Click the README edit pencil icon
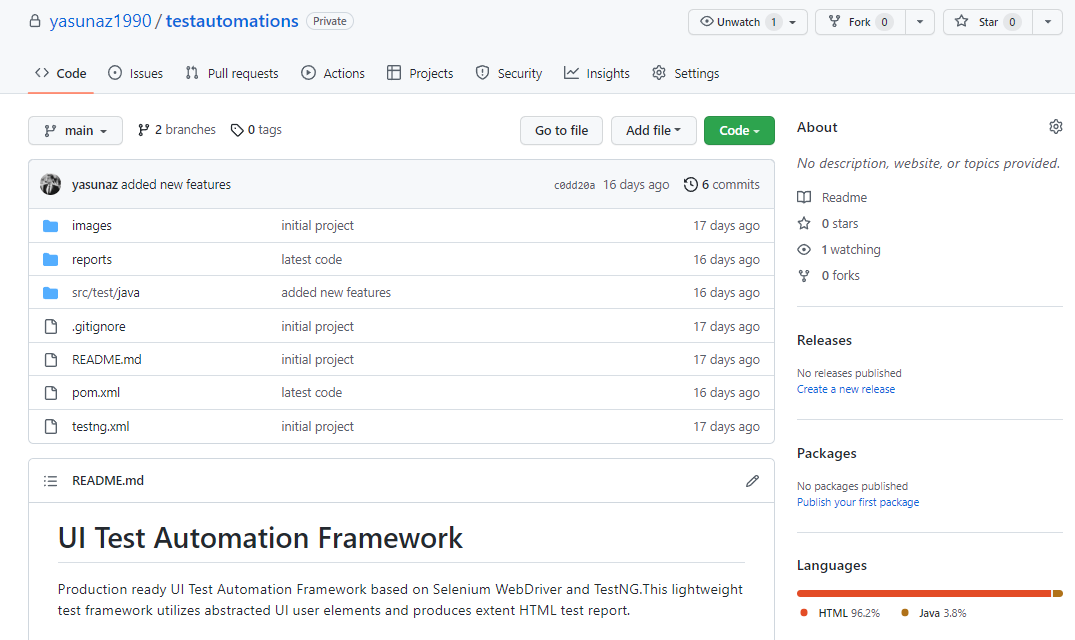 pyautogui.click(x=752, y=481)
